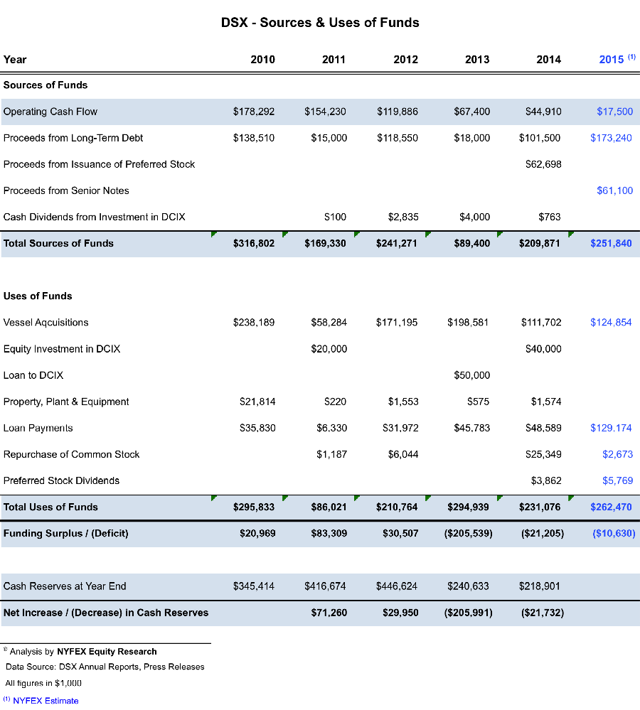Select the $295,833 total uses cell
Screen dimensions: 640x710
(254, 507)
